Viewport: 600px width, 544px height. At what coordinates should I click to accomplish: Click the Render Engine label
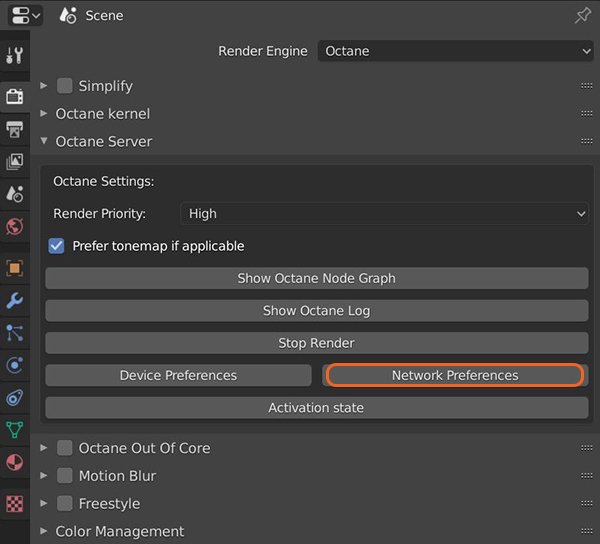[x=262, y=51]
